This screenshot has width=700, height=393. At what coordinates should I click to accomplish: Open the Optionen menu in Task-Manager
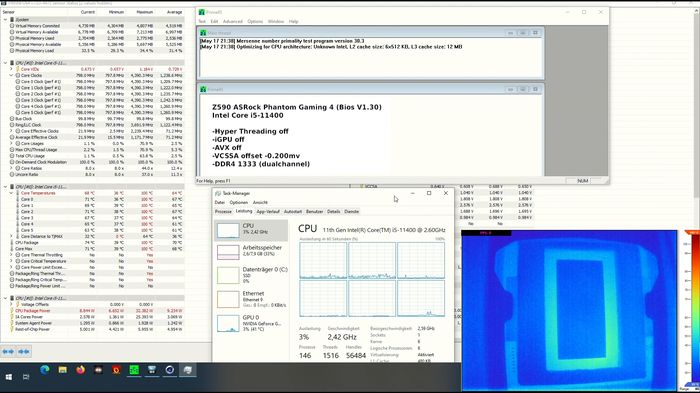point(238,202)
